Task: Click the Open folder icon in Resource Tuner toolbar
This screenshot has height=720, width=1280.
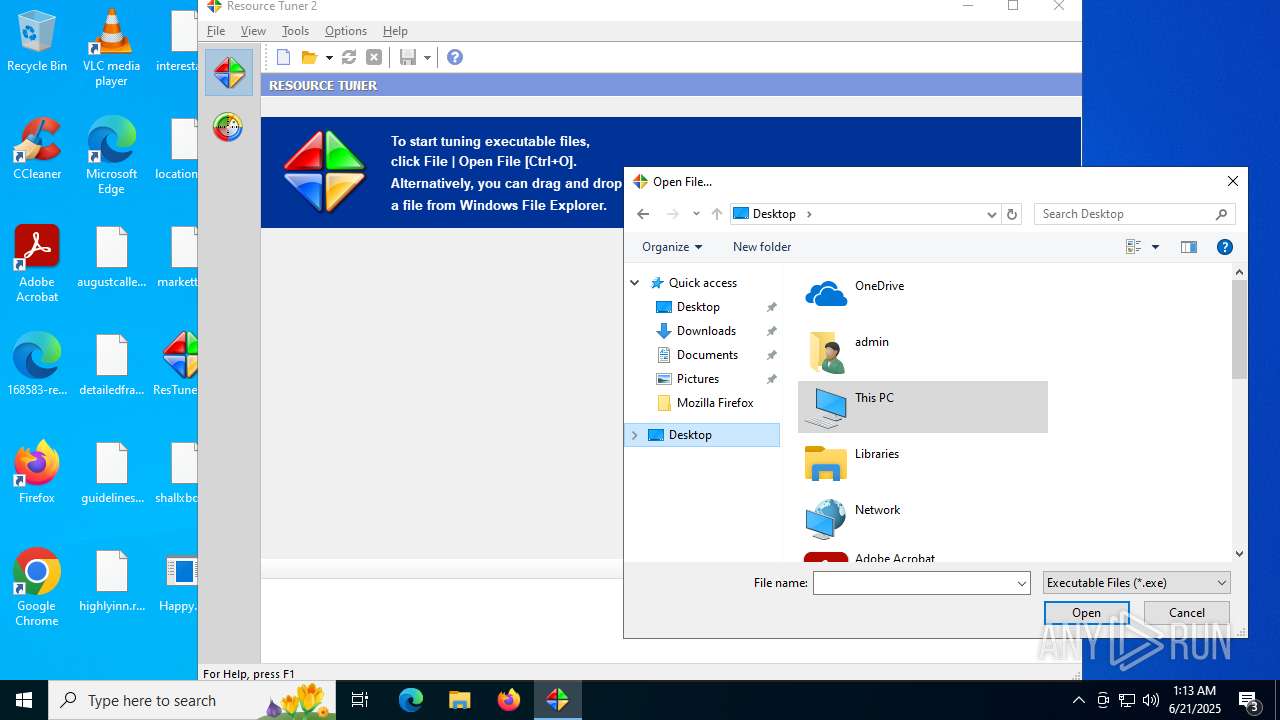Action: coord(309,57)
